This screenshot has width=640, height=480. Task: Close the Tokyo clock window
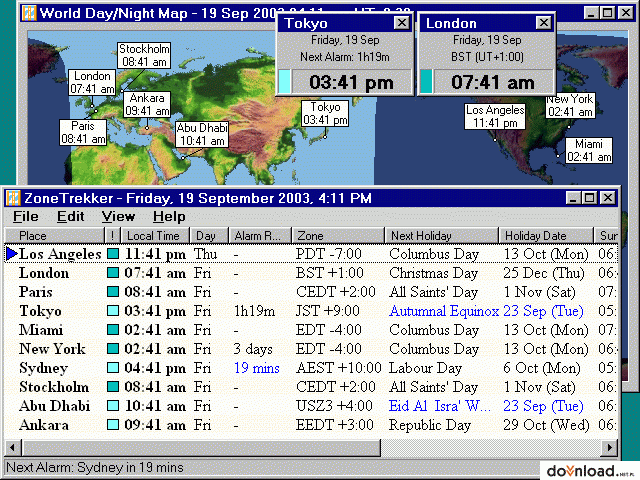tap(402, 23)
